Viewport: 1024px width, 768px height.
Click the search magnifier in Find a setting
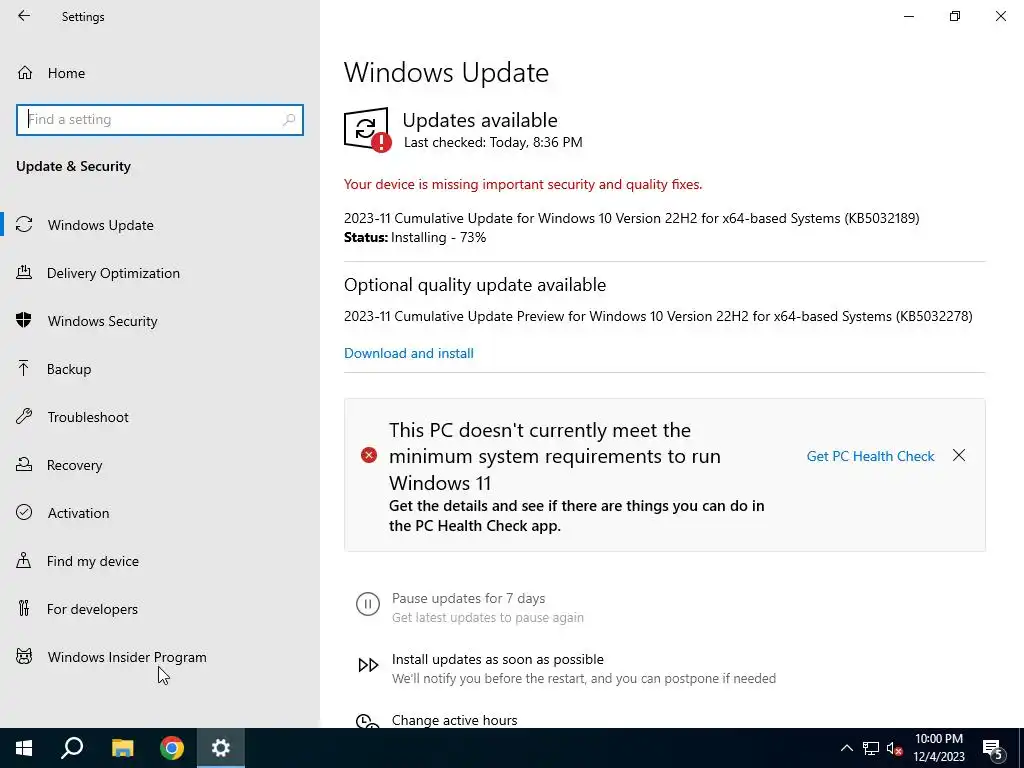point(289,120)
